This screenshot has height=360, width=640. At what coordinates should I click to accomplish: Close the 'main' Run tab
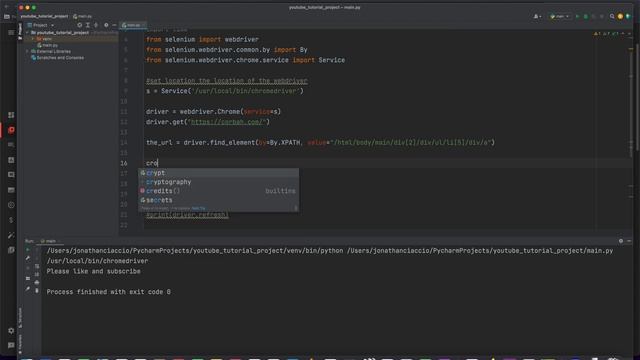point(59,241)
